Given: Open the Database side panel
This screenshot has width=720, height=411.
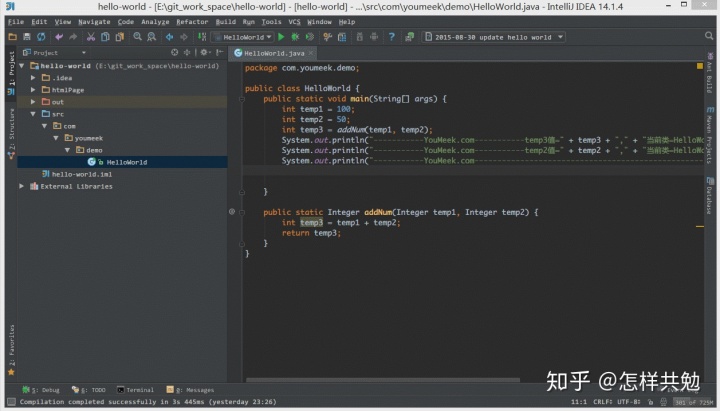Looking at the screenshot, I should (710, 195).
